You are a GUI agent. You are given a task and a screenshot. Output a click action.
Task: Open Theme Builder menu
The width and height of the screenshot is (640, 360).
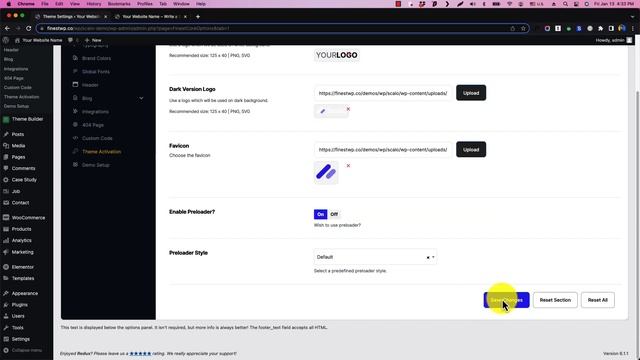tap(27, 119)
